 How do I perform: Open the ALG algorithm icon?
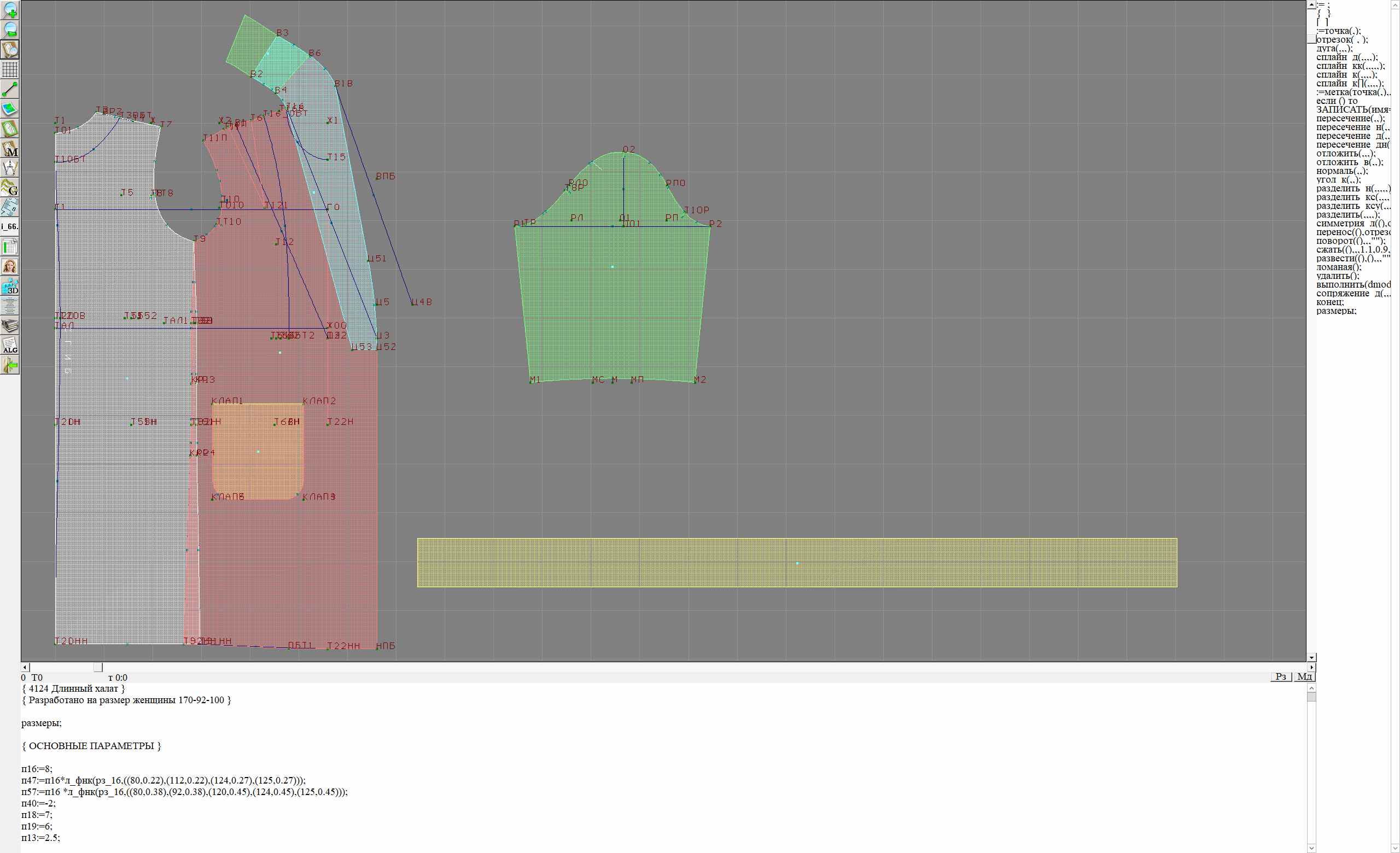click(10, 345)
